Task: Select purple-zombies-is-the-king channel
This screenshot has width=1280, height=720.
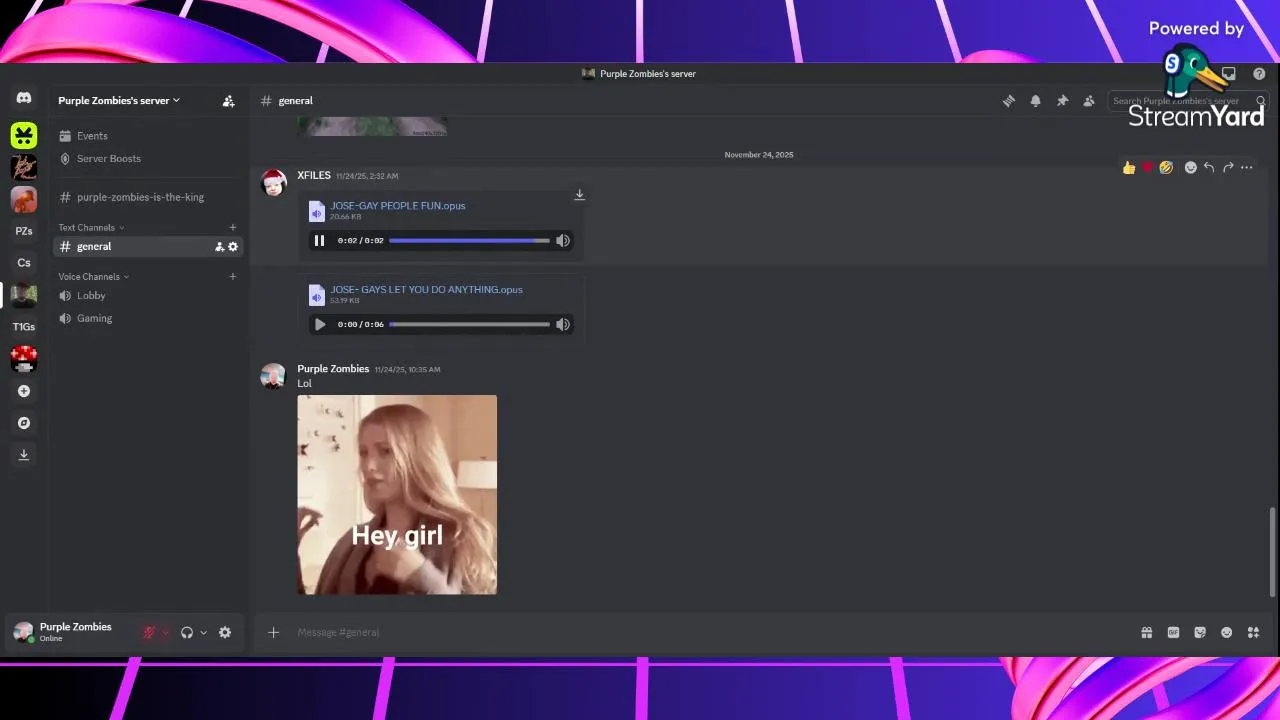Action: 148,198
